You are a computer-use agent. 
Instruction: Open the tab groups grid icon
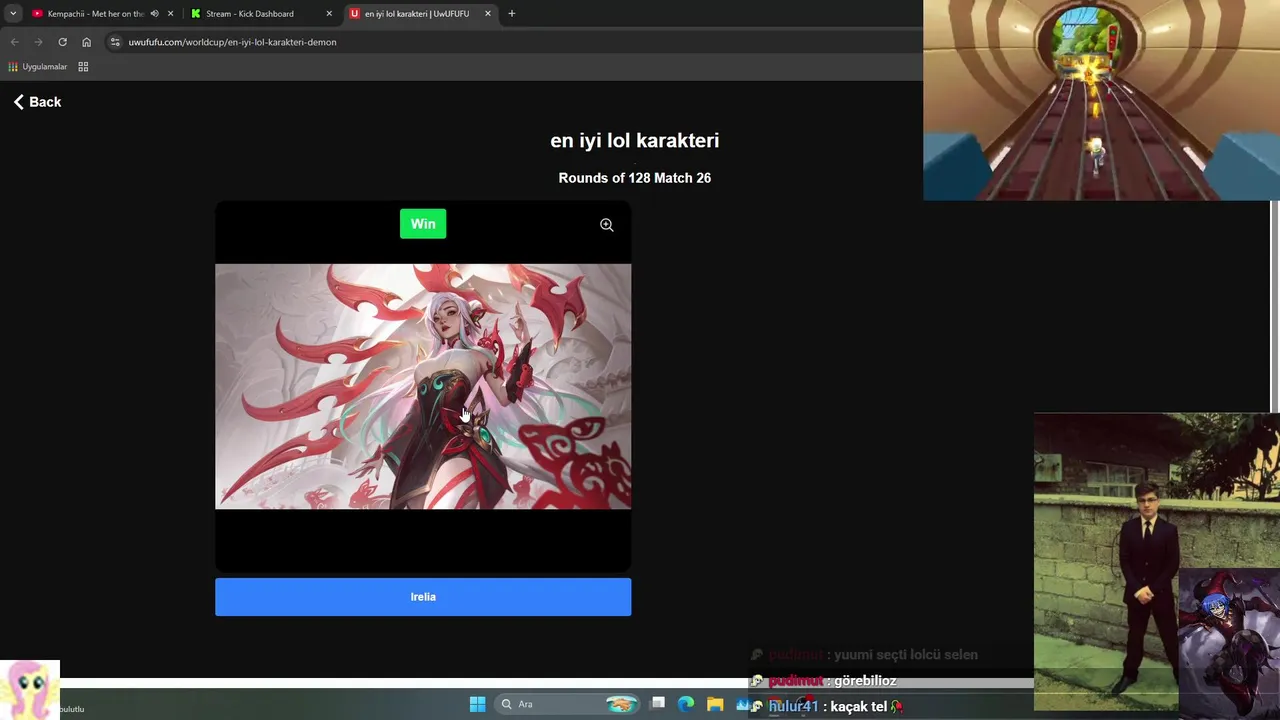click(x=83, y=67)
